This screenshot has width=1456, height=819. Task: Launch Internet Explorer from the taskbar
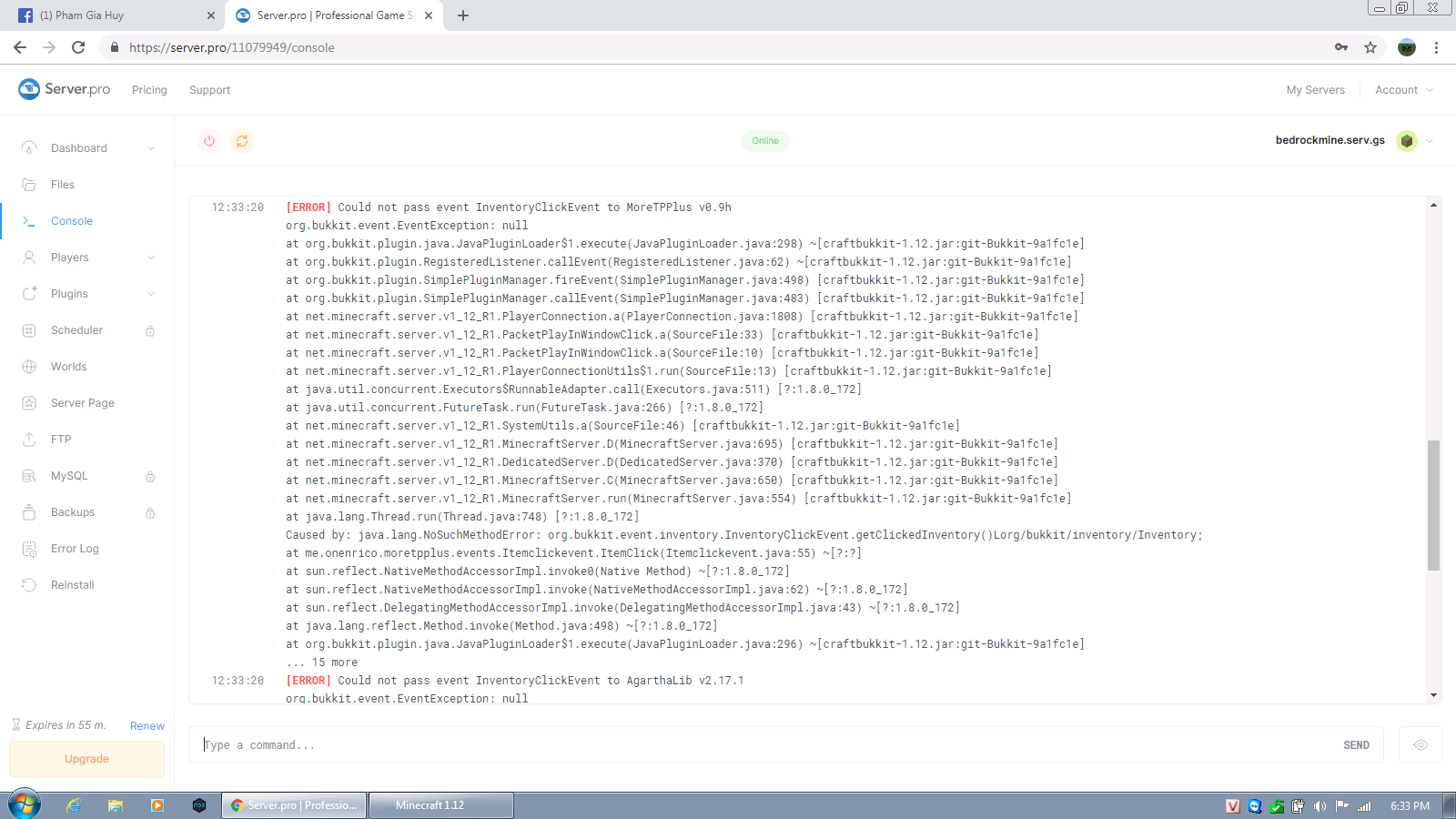tap(74, 805)
